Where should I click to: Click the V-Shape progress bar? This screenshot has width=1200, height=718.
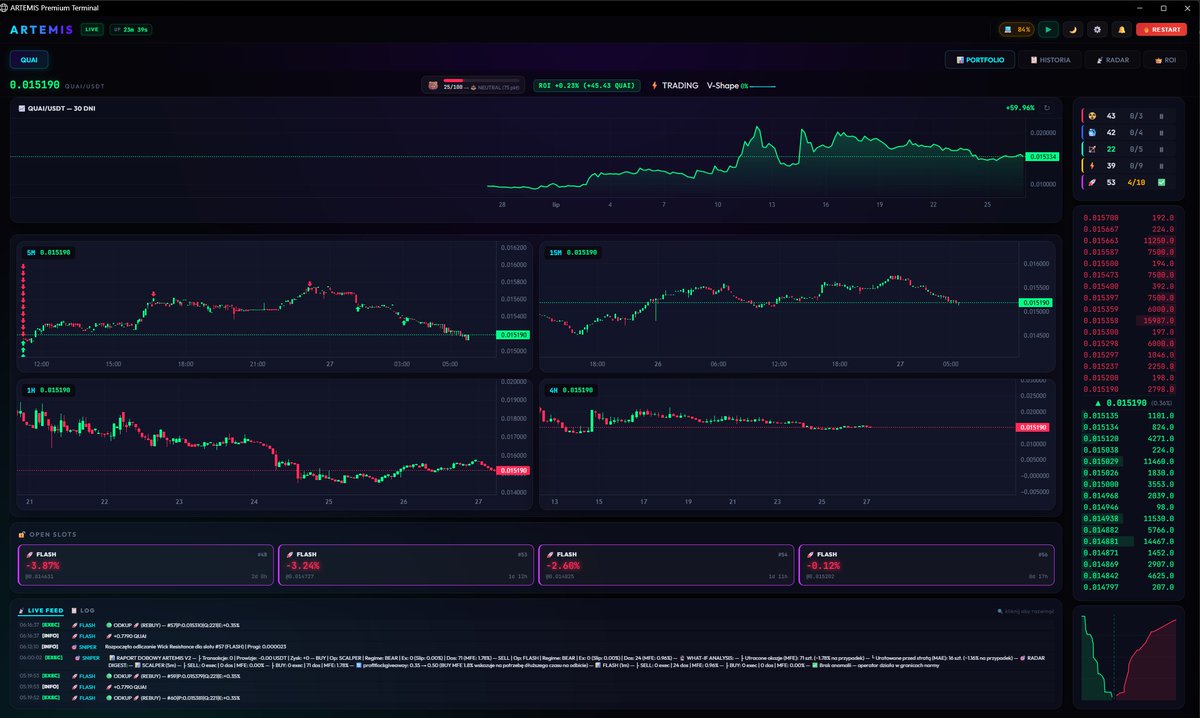pyautogui.click(x=763, y=86)
